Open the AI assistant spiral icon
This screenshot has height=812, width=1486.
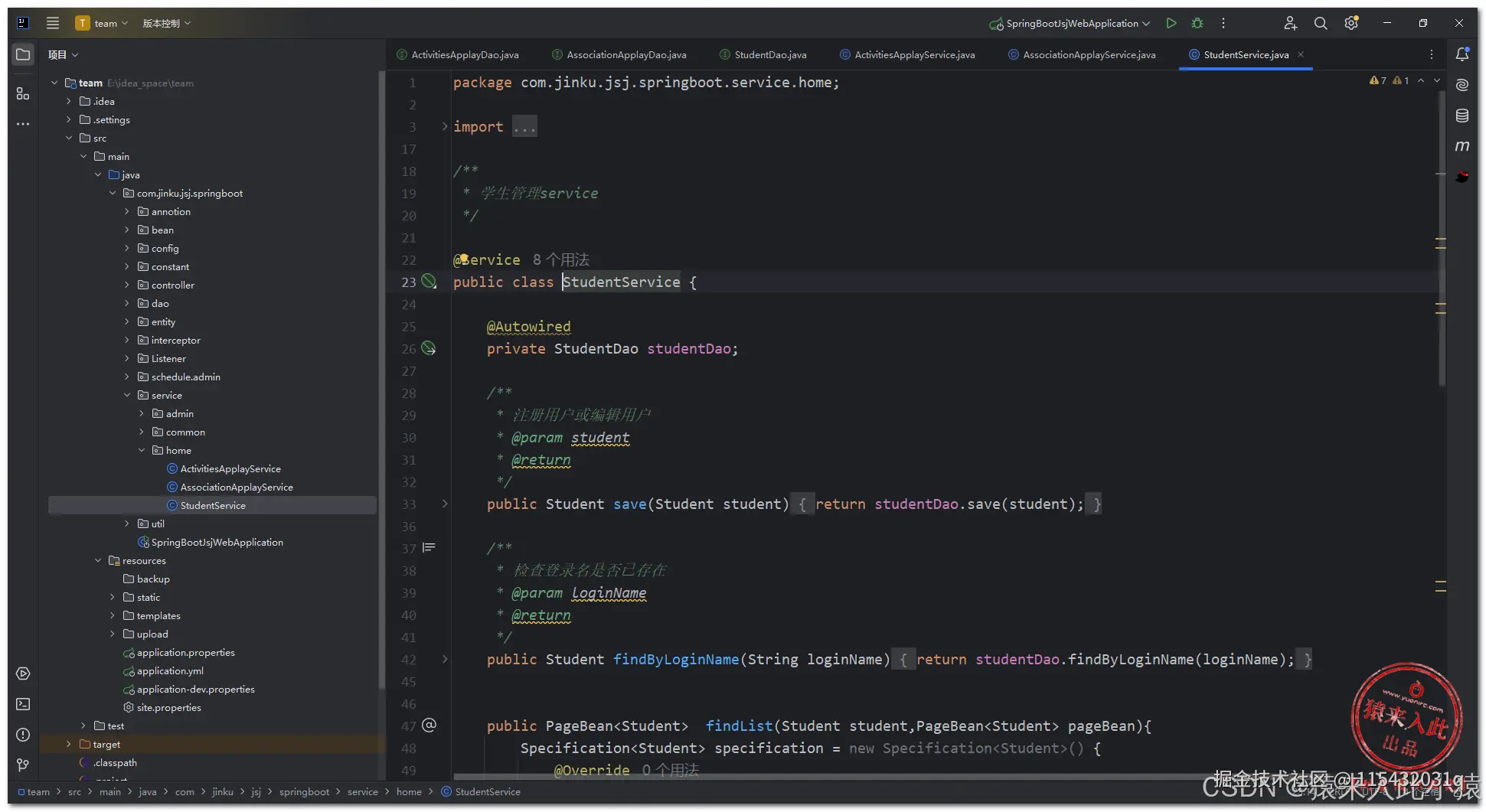[x=1462, y=85]
